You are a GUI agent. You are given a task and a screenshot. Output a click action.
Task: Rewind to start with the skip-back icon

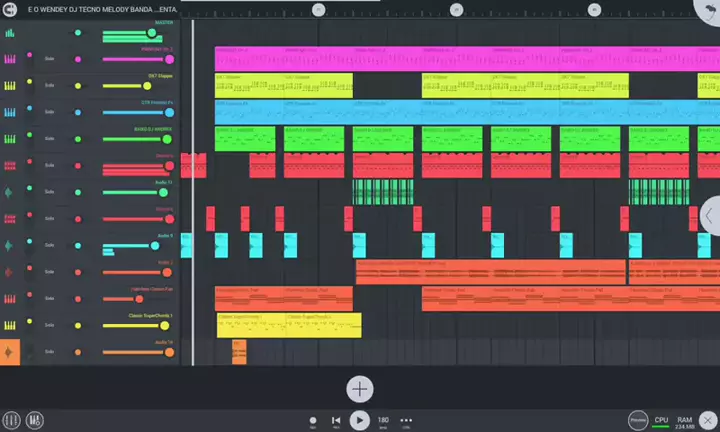336,420
